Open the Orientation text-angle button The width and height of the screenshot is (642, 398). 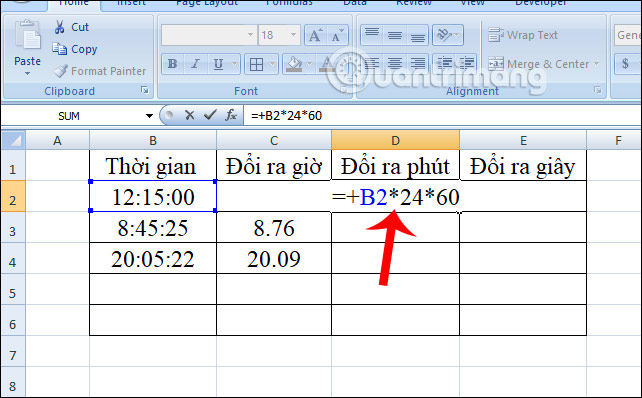(x=448, y=34)
